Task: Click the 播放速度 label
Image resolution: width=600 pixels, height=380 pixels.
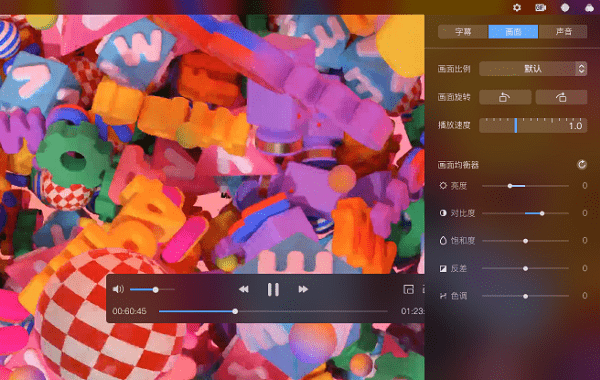Action: [x=454, y=125]
